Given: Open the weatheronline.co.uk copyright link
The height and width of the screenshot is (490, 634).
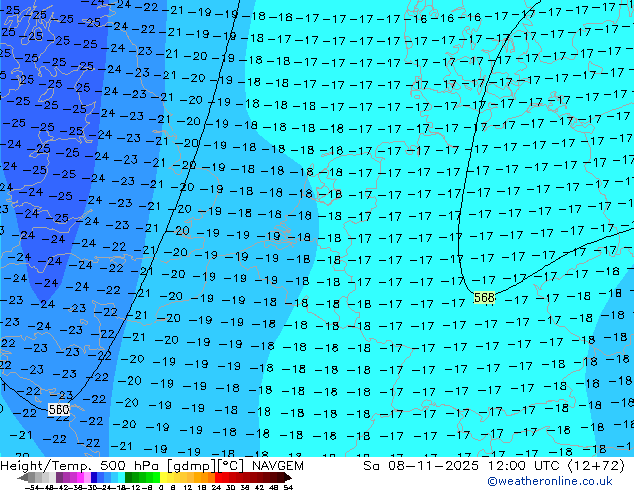Looking at the screenshot, I should coord(550,481).
